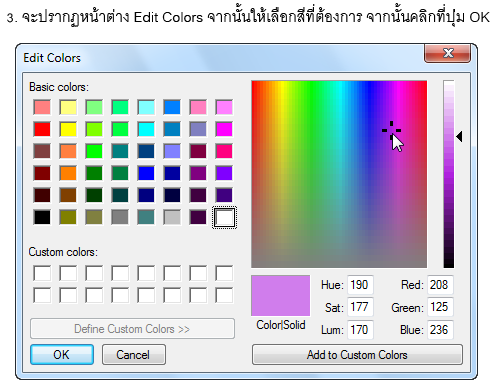Click the OK button
The height and width of the screenshot is (380, 490).
(62, 354)
